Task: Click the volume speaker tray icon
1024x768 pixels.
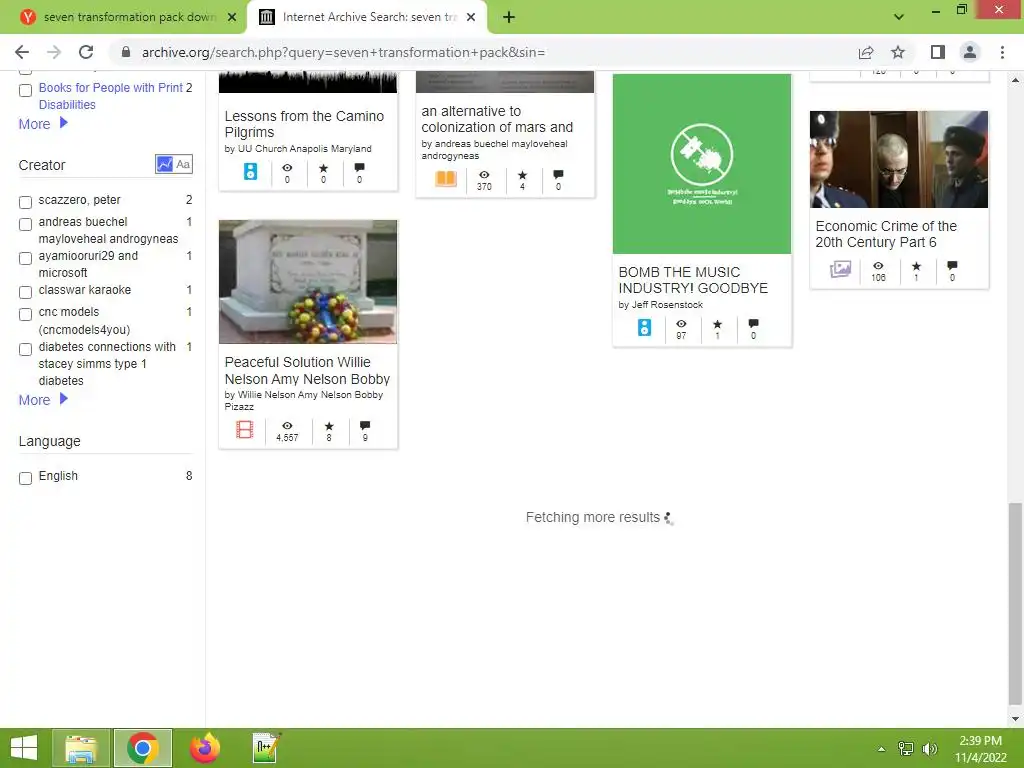Action: point(930,748)
